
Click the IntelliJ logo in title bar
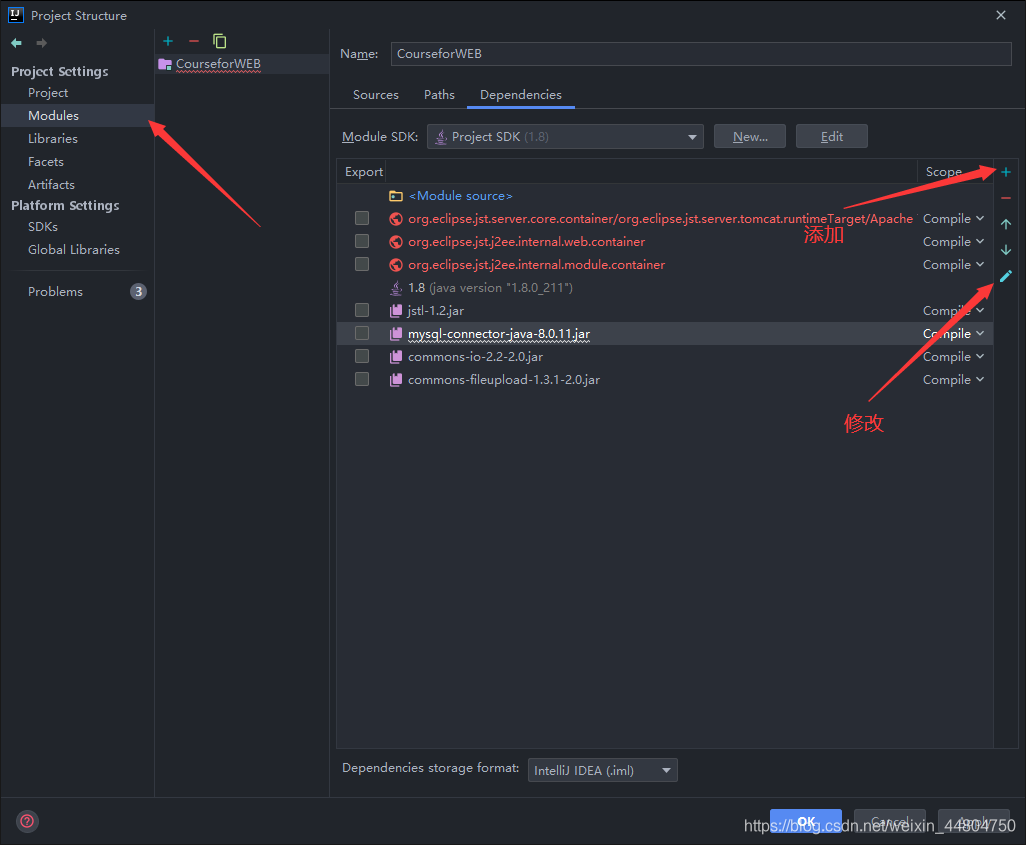[x=16, y=15]
